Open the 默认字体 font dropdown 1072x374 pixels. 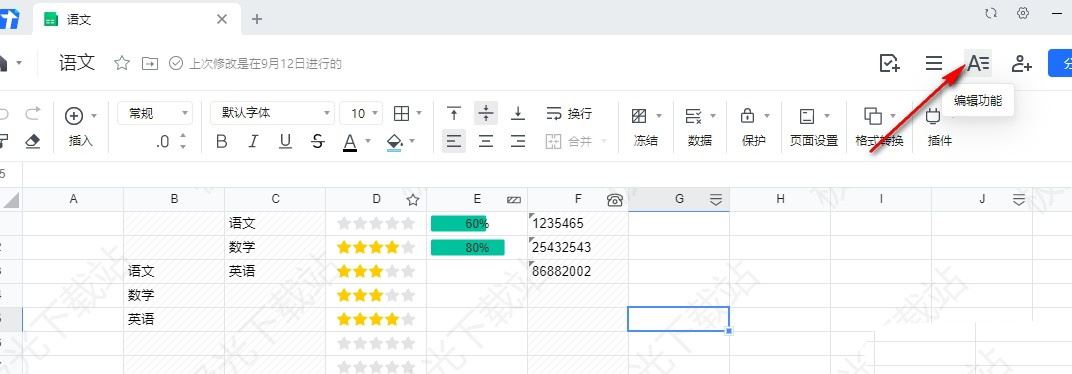[x=272, y=113]
